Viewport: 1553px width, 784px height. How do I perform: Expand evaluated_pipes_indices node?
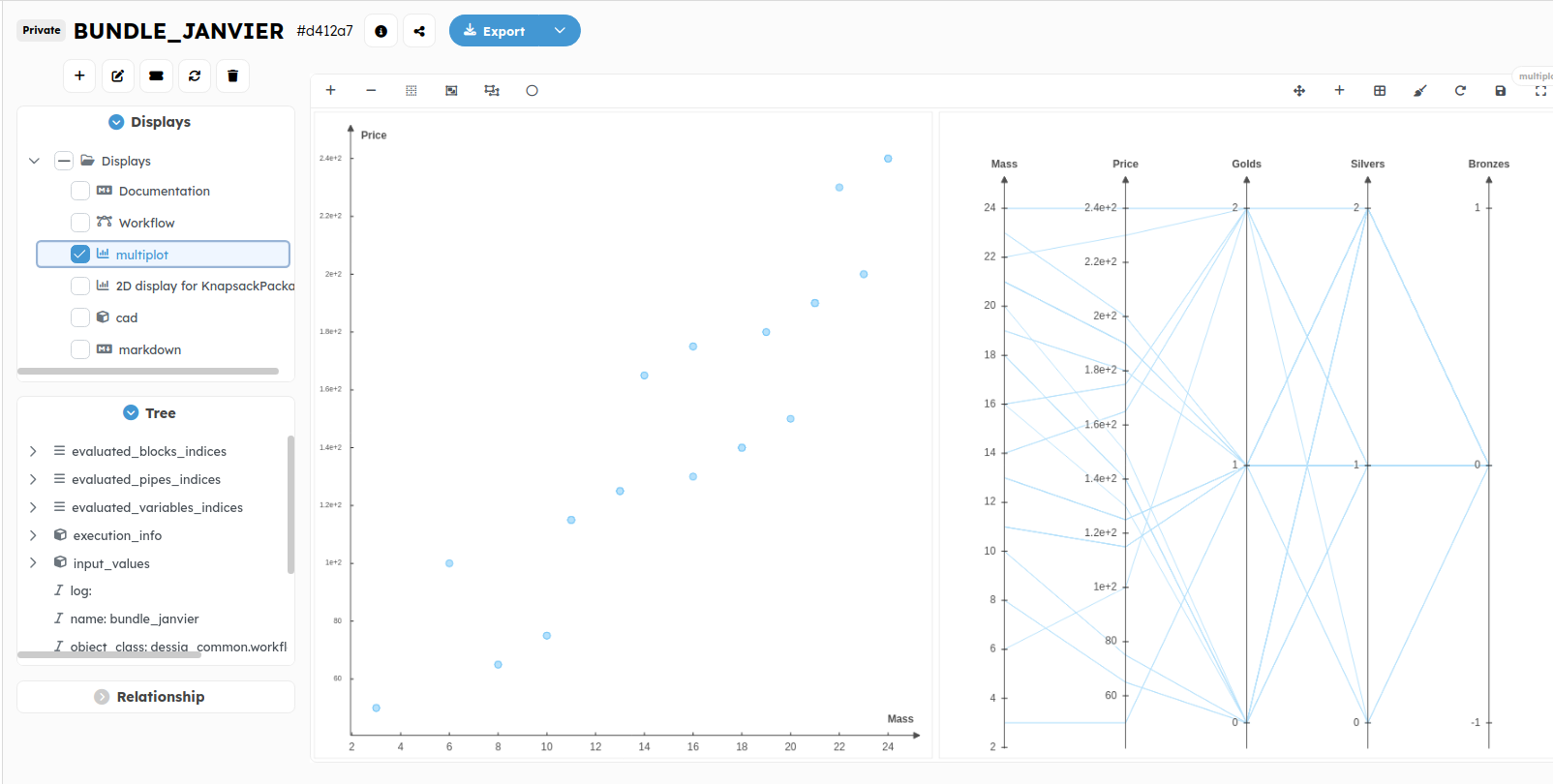point(33,479)
